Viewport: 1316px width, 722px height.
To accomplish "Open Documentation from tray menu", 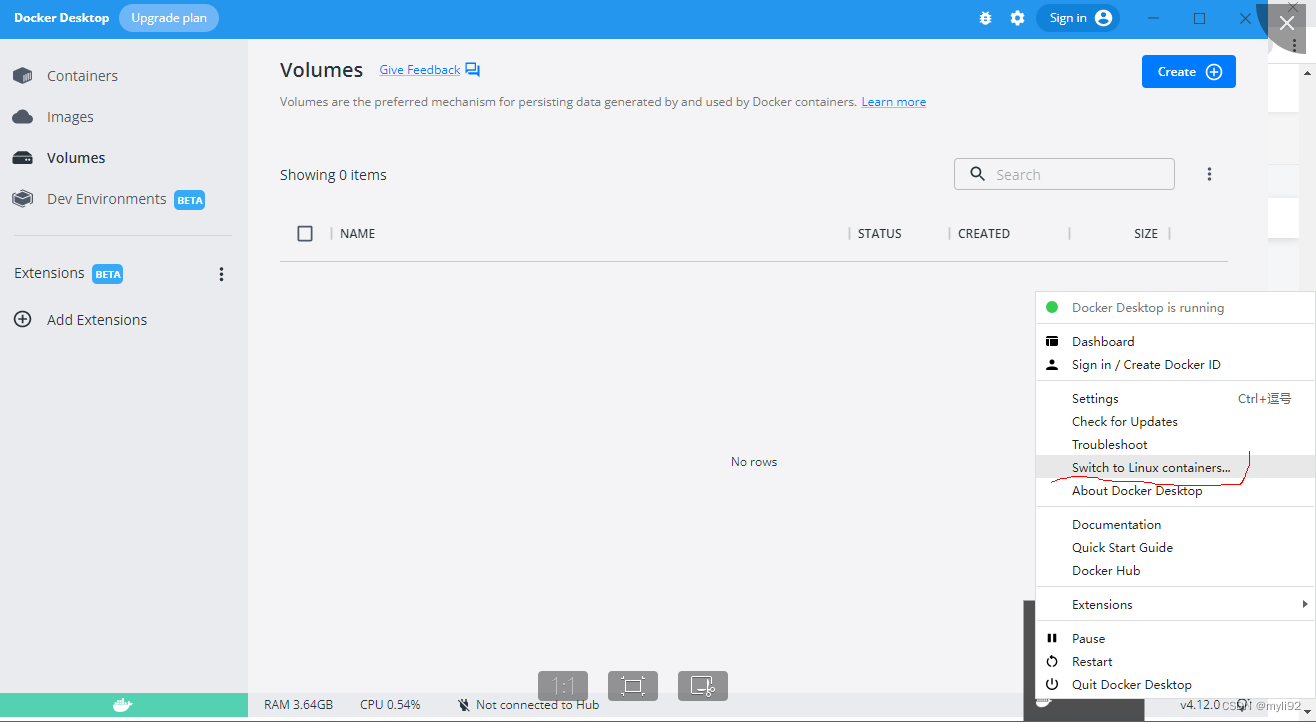I will [x=1175, y=524].
